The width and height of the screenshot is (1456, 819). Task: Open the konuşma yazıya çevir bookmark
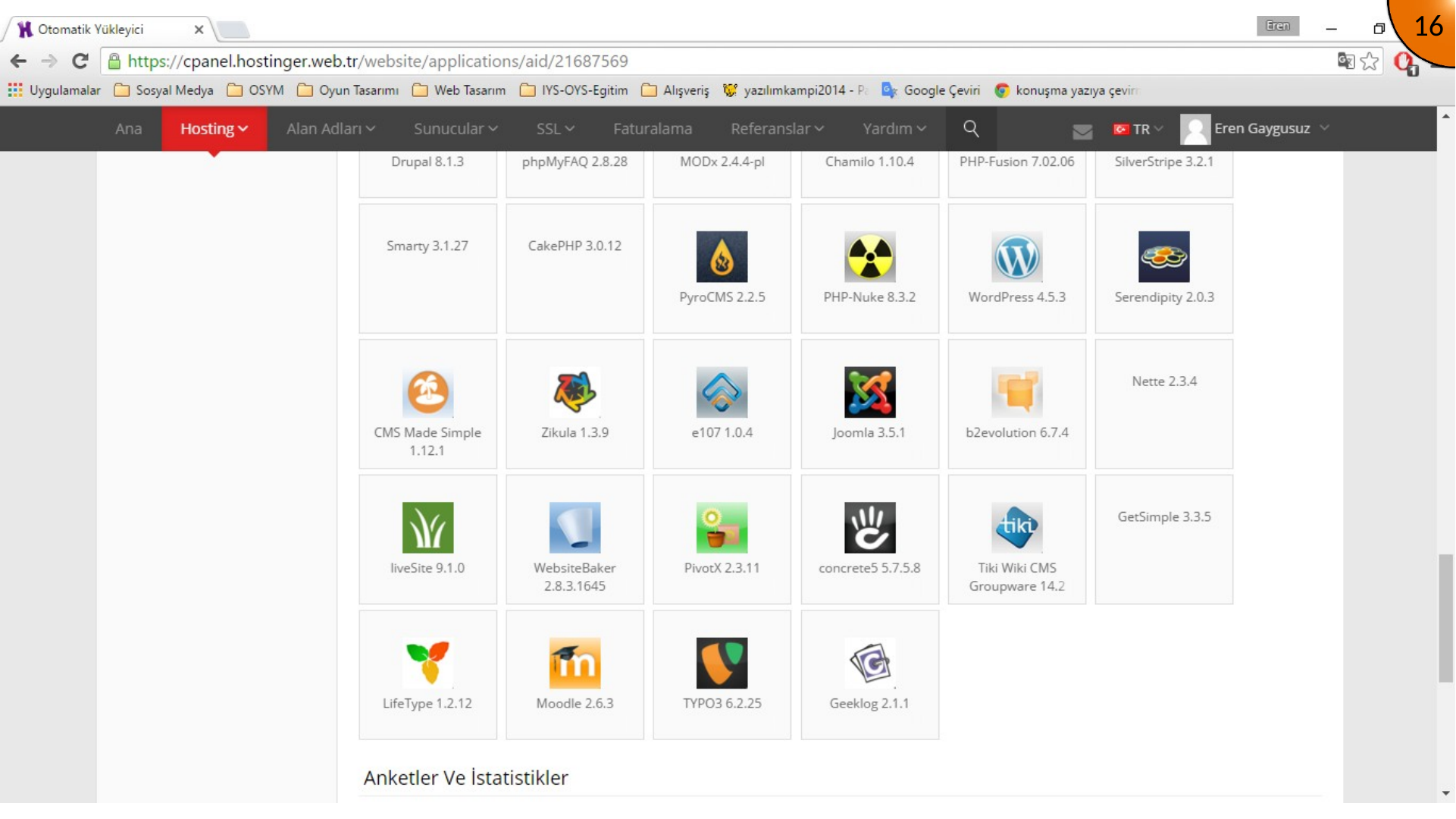click(x=1066, y=90)
